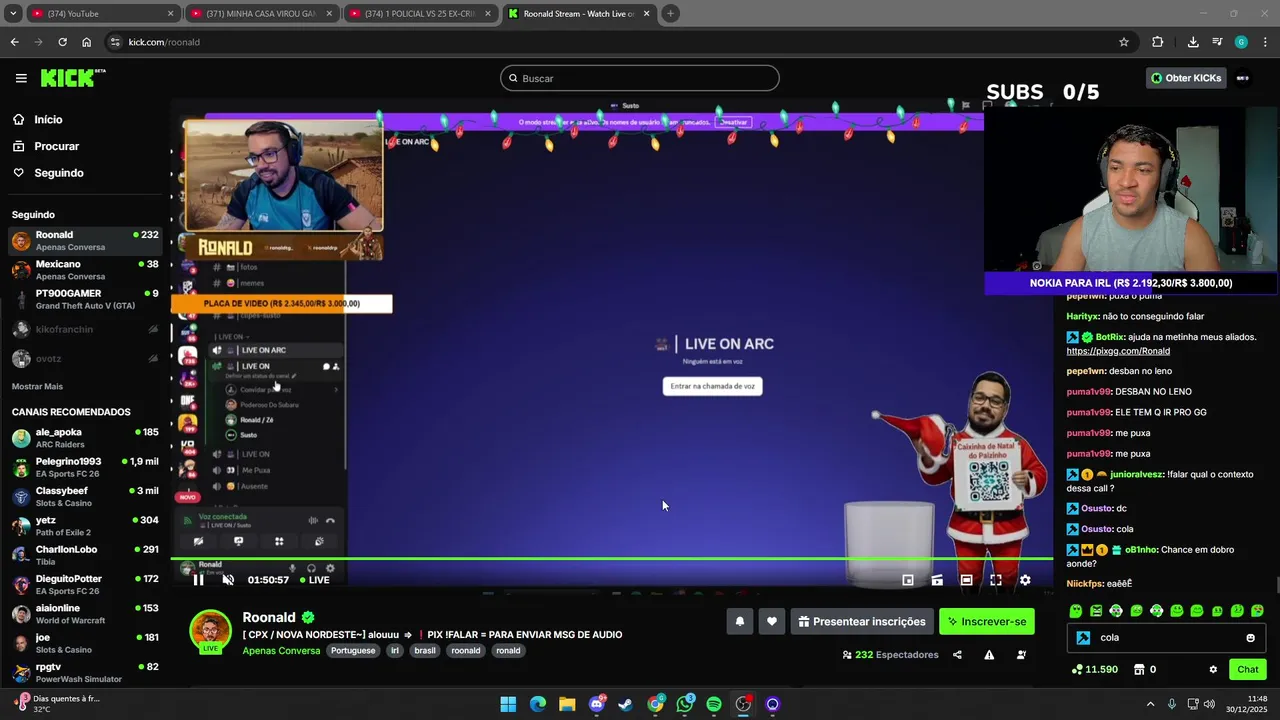Expand Mostrar Mais in following list

point(37,386)
